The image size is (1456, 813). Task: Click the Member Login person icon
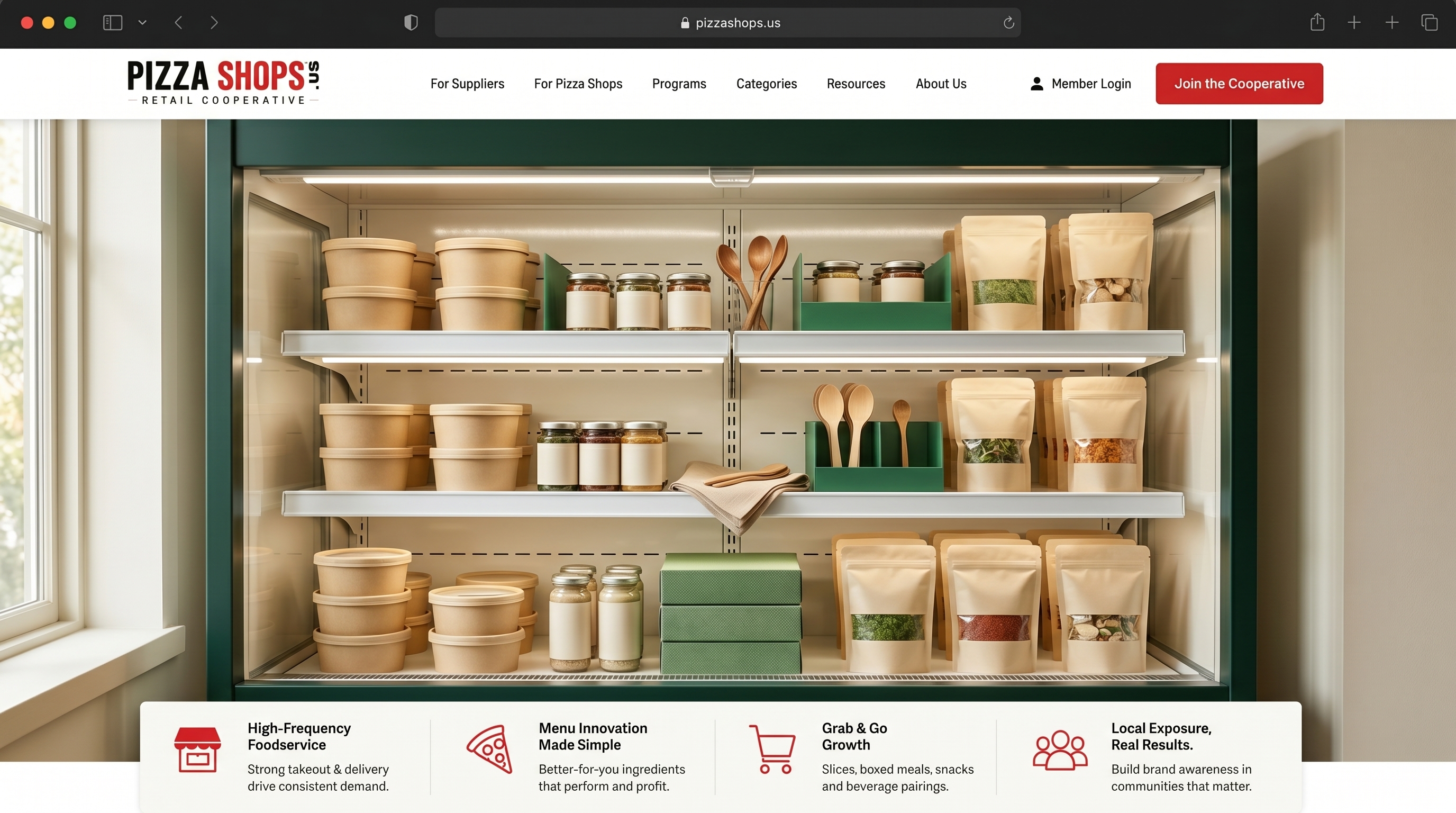[1036, 84]
